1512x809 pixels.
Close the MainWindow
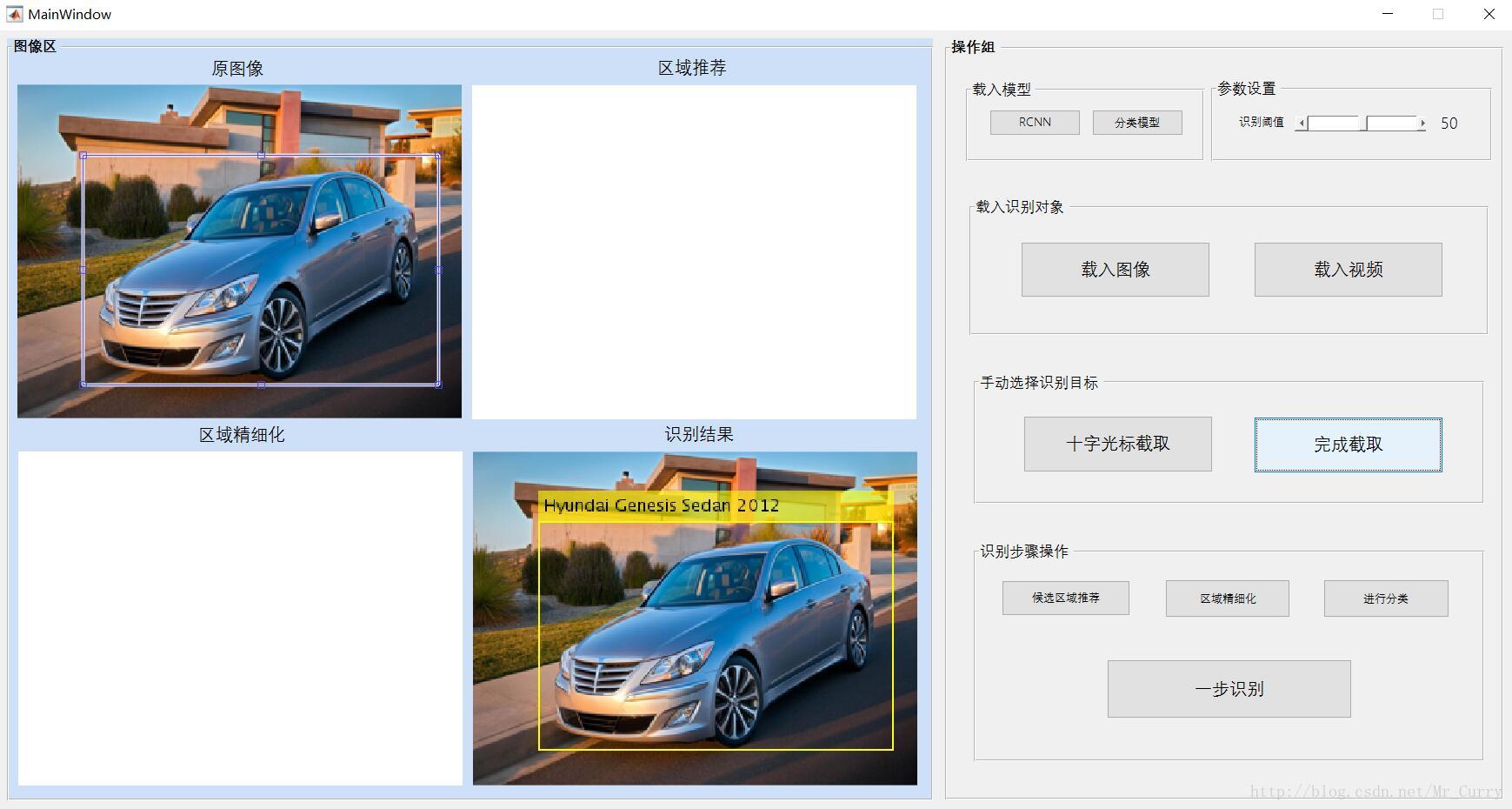(x=1489, y=14)
